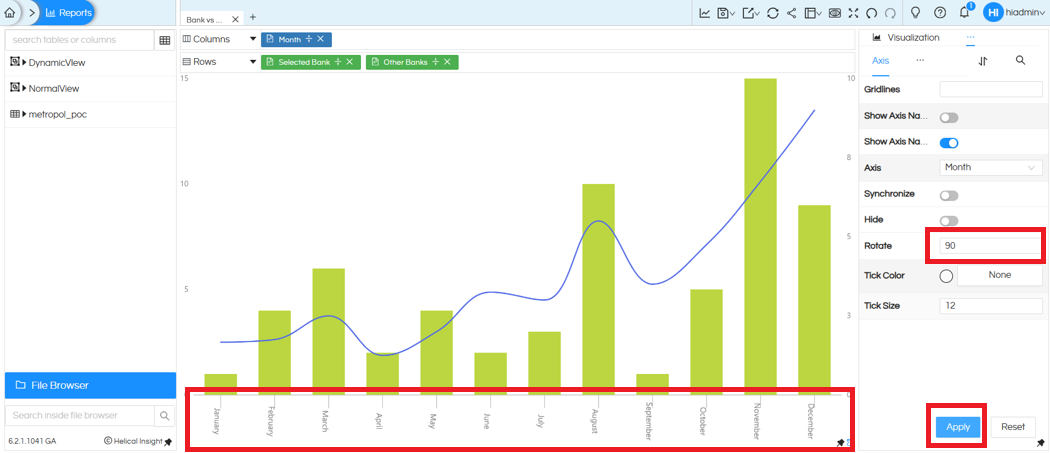
Task: Click the export report icon
Action: [x=749, y=13]
